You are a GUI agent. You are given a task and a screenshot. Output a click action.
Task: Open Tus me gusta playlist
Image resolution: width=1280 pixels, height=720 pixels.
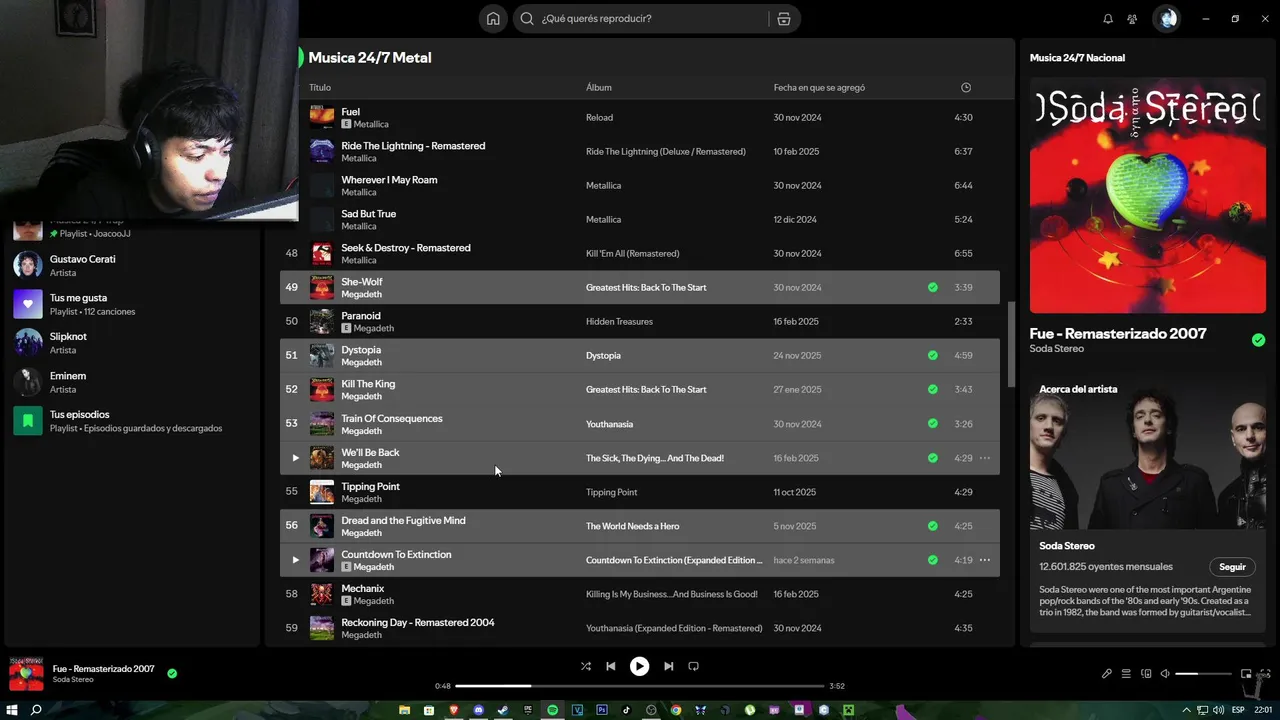tap(132, 304)
